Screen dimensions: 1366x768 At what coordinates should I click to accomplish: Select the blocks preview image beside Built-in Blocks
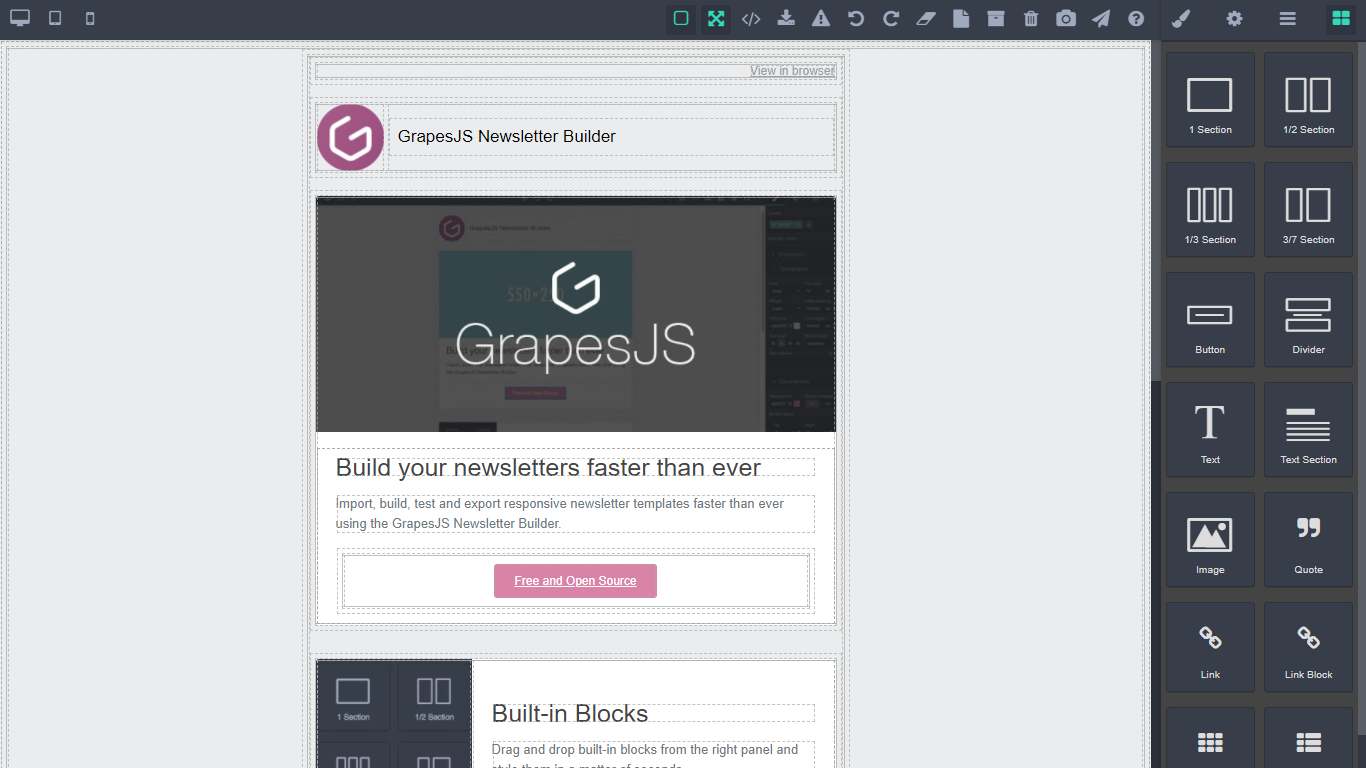[x=394, y=714]
